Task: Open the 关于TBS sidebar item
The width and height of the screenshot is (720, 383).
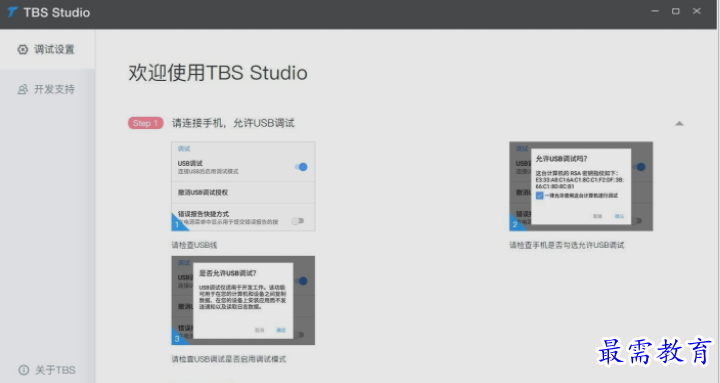Action: 47,370
